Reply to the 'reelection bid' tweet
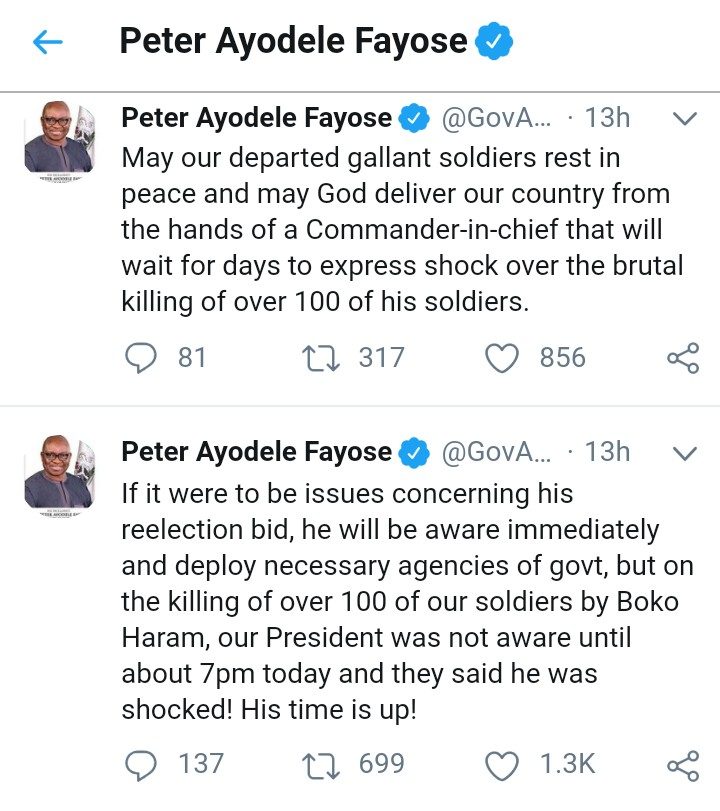Screen dimensions: 720x811 (145, 765)
